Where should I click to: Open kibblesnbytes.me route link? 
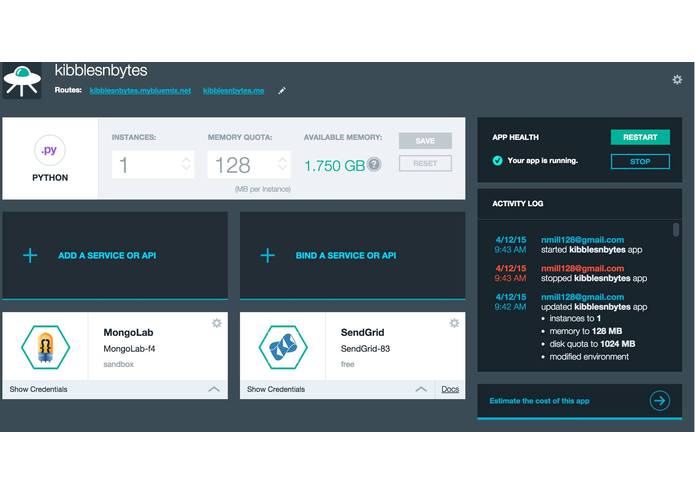coord(234,90)
